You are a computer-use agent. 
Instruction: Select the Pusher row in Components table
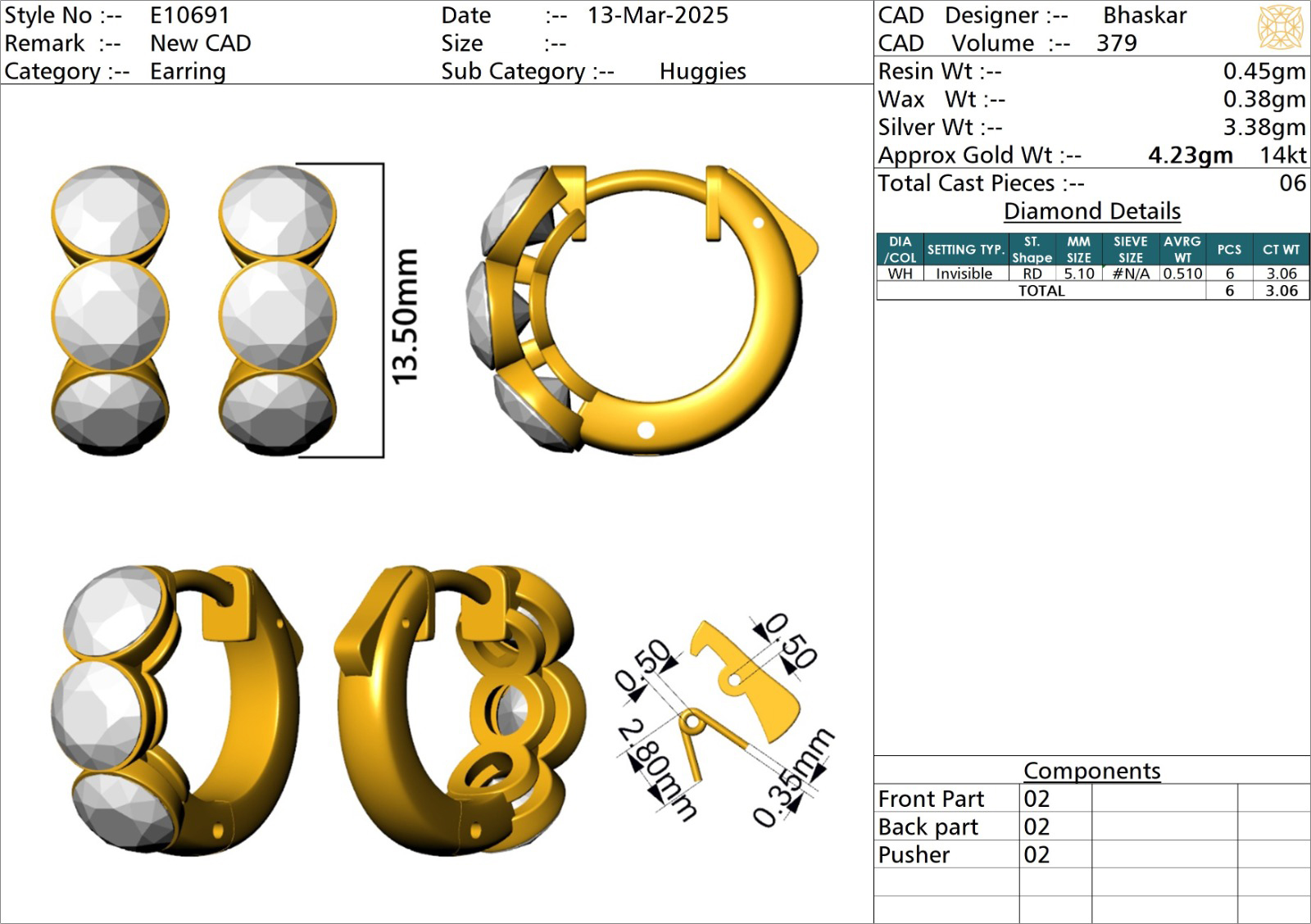tap(914, 854)
